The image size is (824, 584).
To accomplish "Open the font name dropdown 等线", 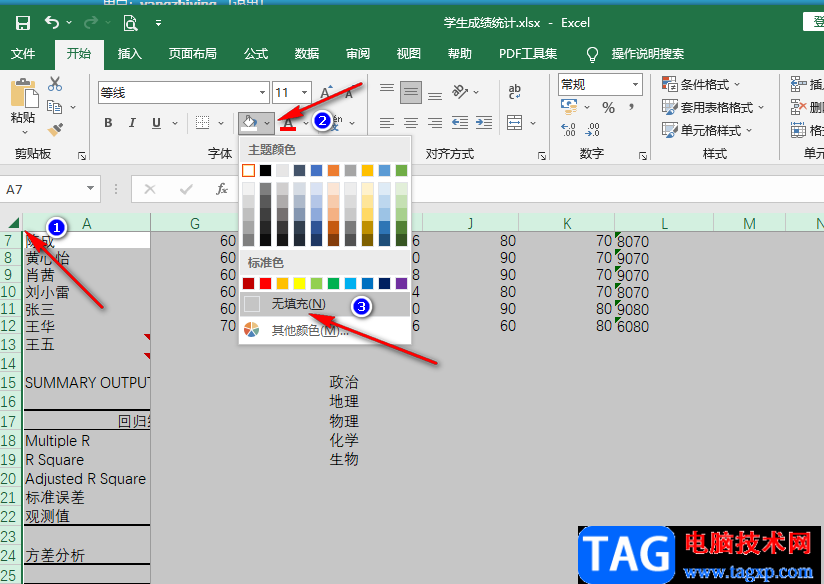I will (x=262, y=93).
